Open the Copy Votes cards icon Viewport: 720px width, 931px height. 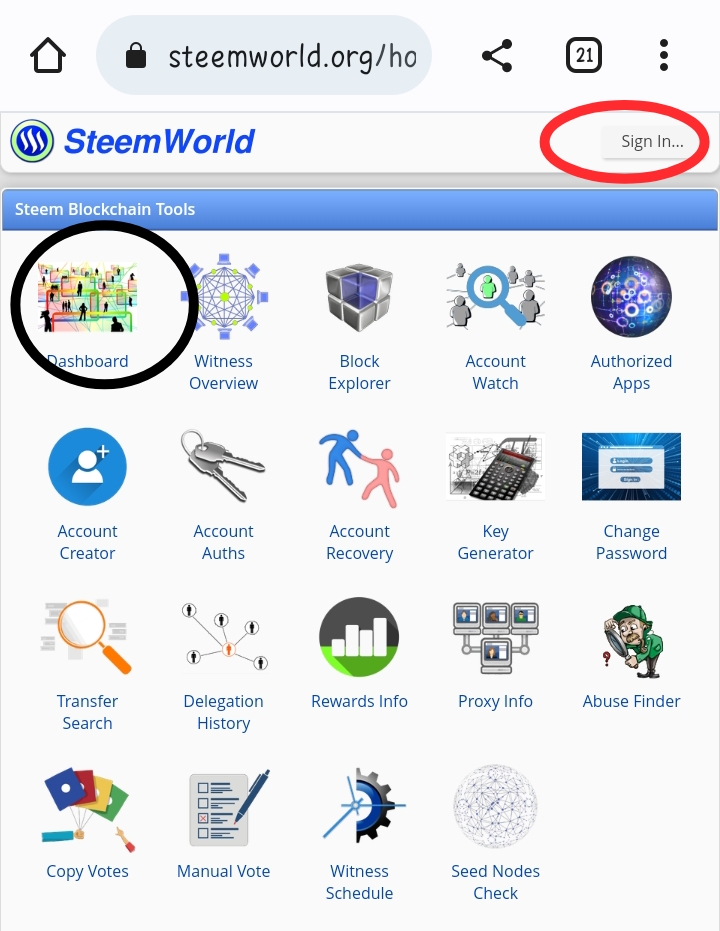tap(87, 808)
